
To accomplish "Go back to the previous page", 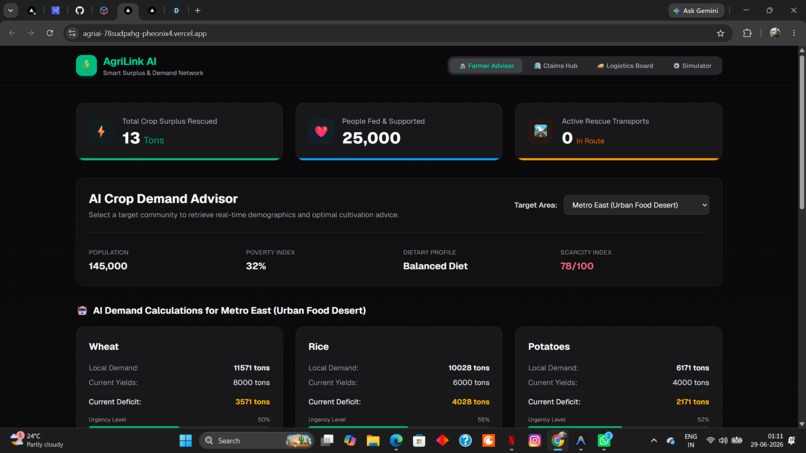I will pyautogui.click(x=12, y=33).
